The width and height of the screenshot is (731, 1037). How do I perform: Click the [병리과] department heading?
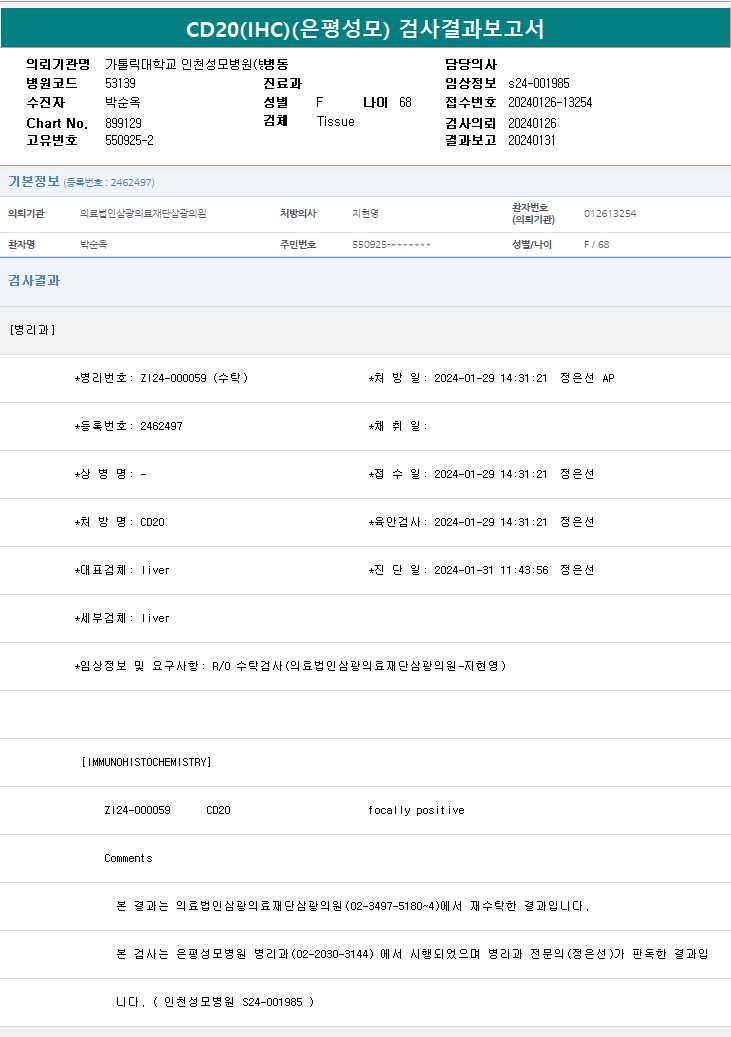(x=33, y=329)
